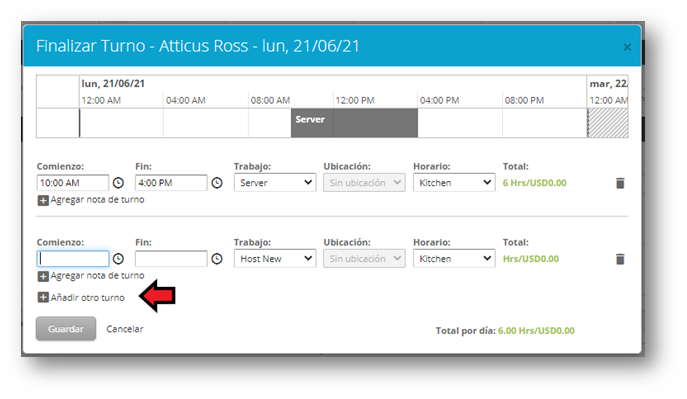Click plus icon for Host New shift note
Viewport: 687px width, 399px height.
click(x=43, y=276)
